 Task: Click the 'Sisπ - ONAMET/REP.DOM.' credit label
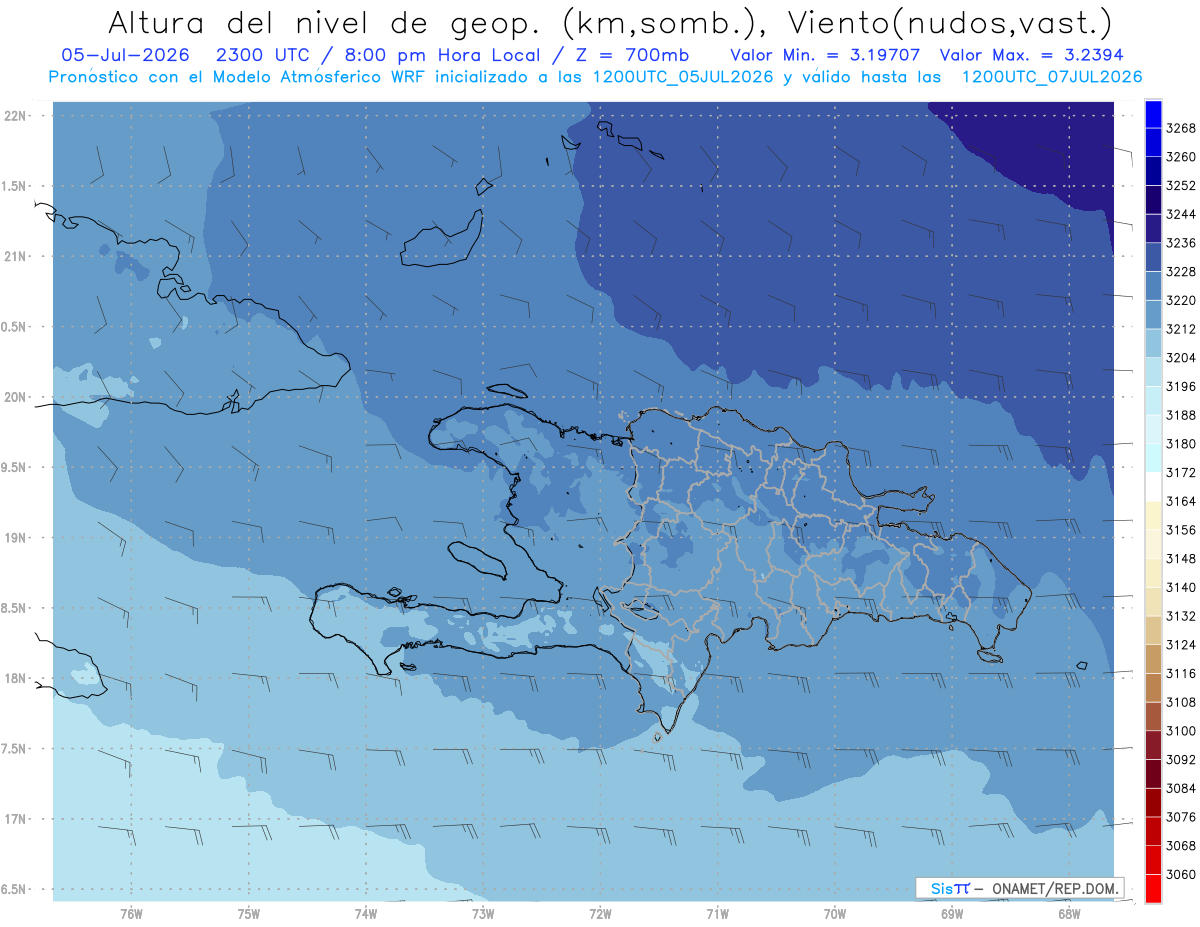[1020, 888]
